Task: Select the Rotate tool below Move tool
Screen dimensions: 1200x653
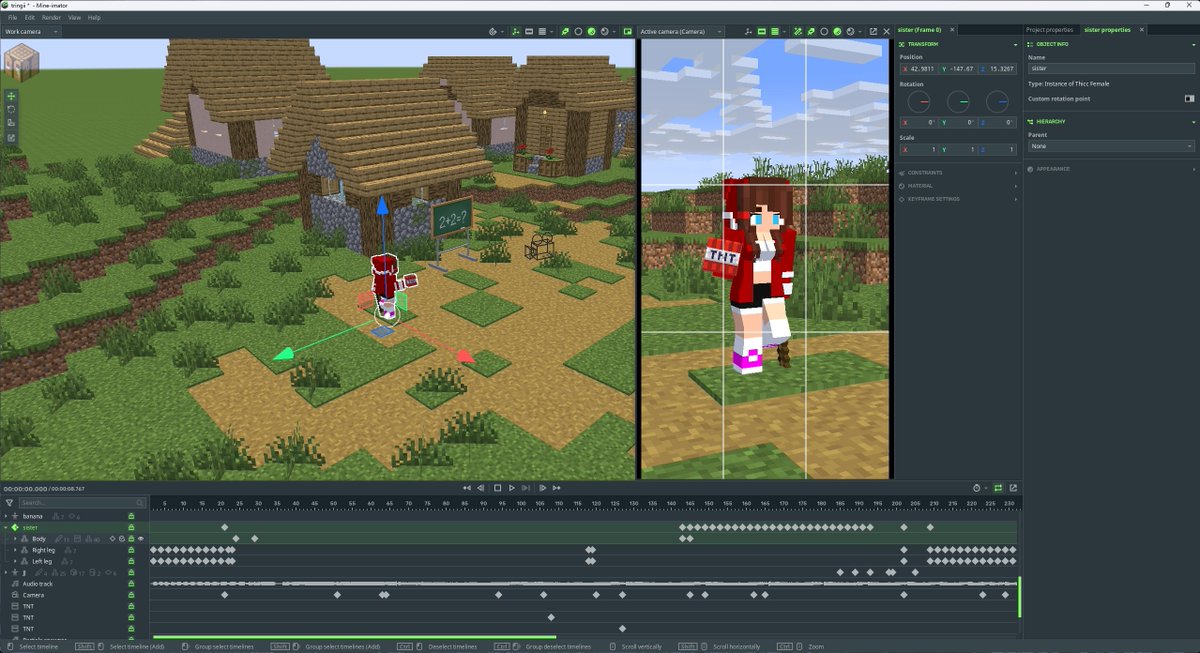Action: 11,109
